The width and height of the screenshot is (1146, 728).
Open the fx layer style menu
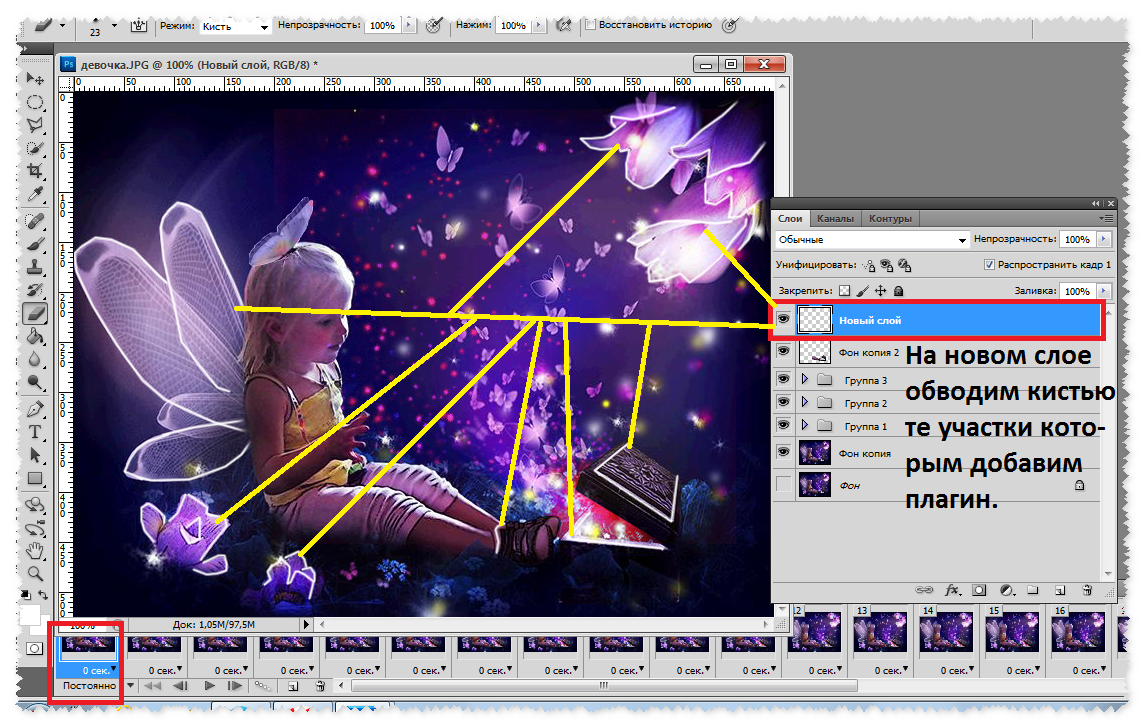[x=952, y=590]
